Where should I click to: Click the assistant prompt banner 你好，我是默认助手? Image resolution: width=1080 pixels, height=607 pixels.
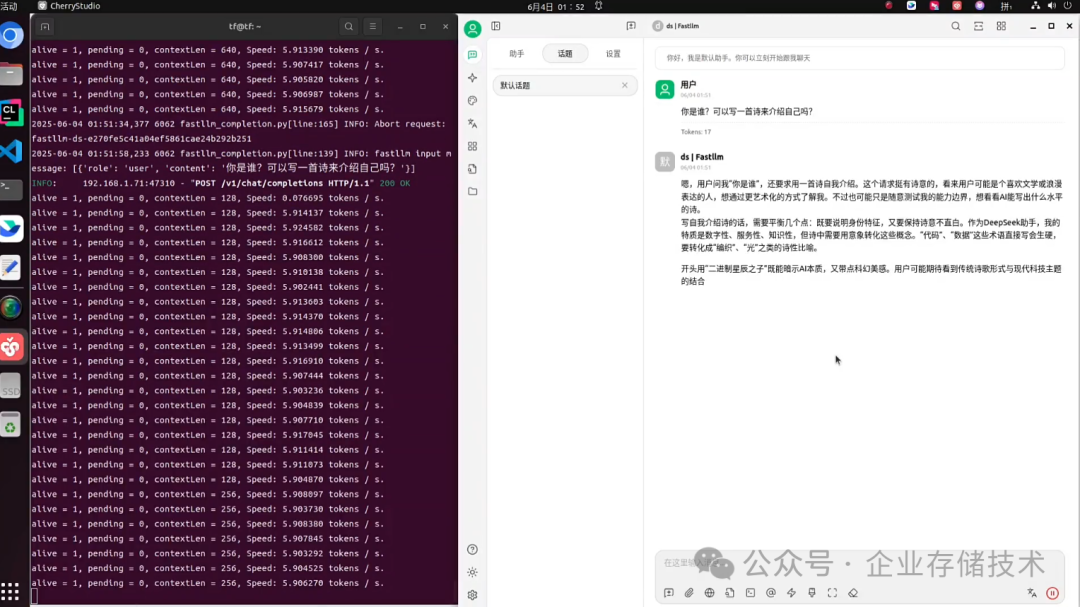[860, 58]
